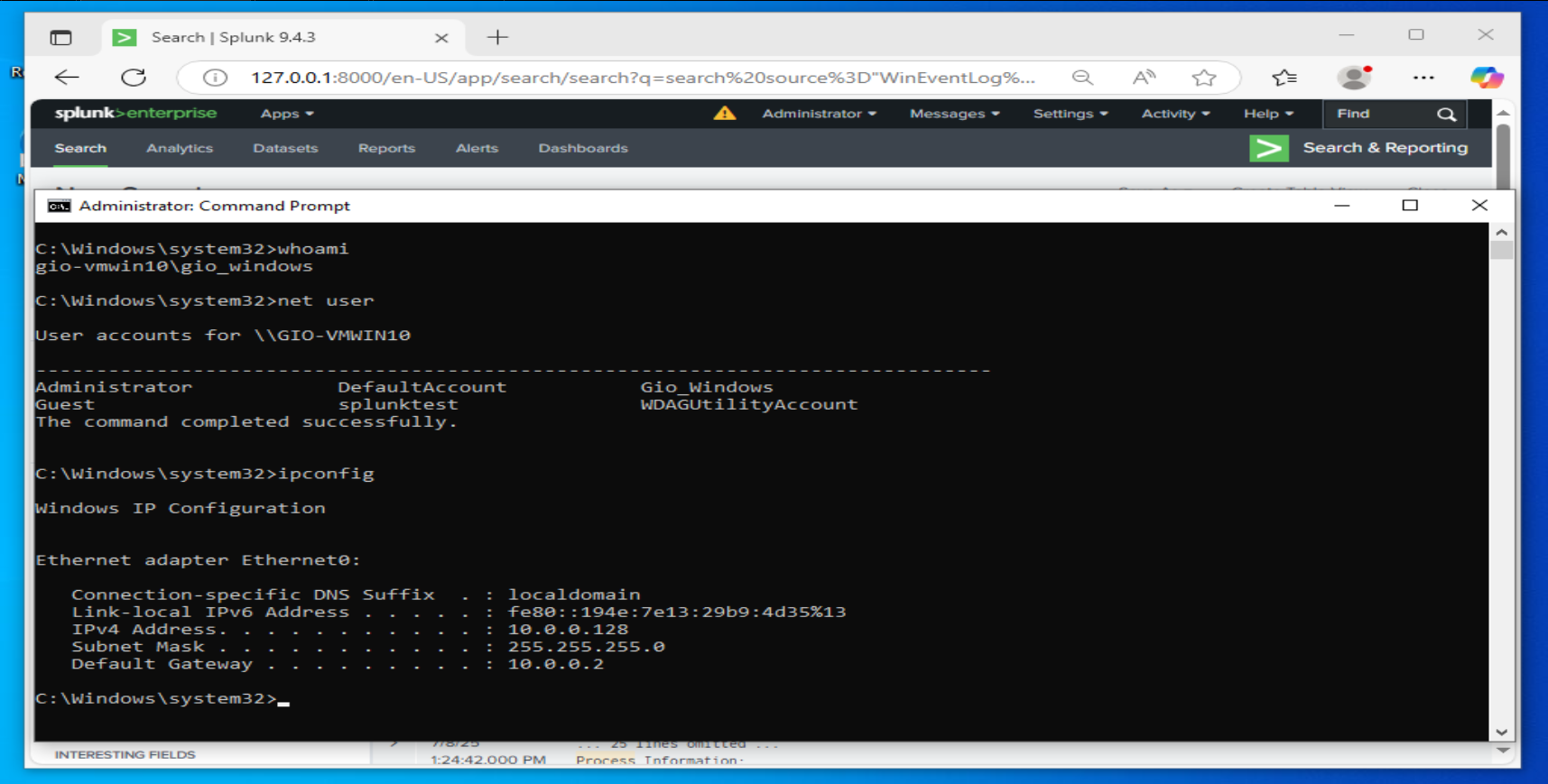The height and width of the screenshot is (784, 1548).
Task: Click the 'DefaultAccount' text
Action: click(x=422, y=387)
